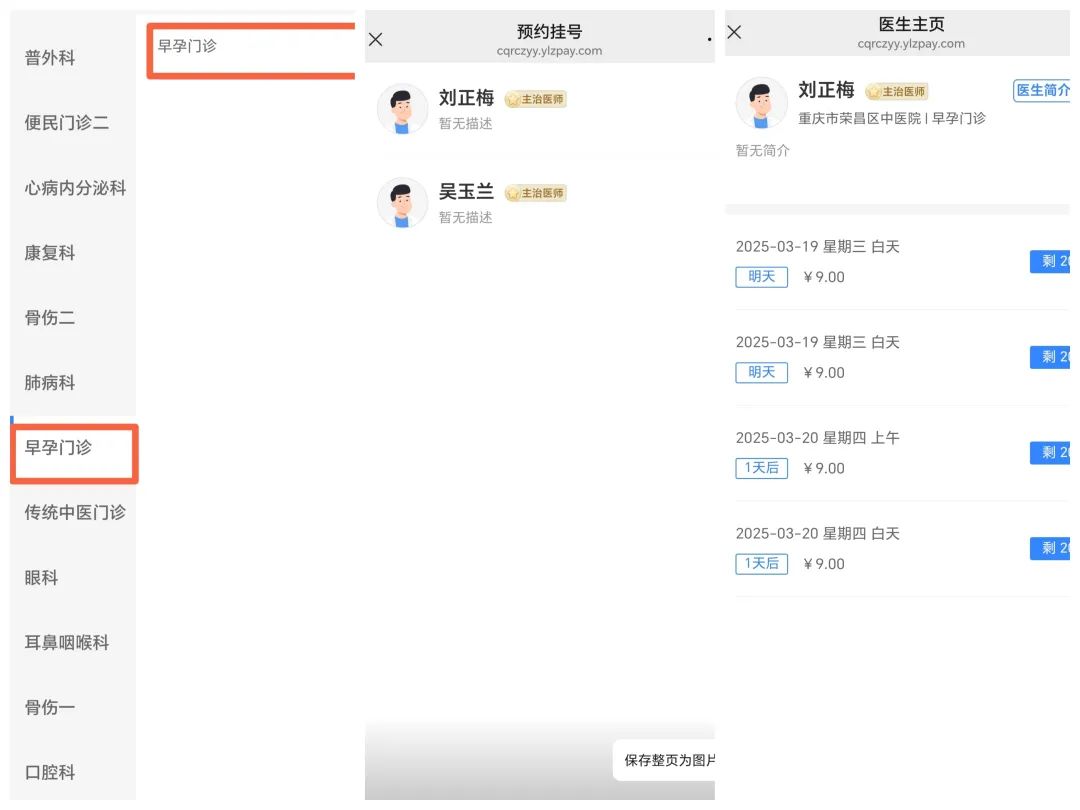Image resolution: width=1080 pixels, height=810 pixels.
Task: Click the 主治医师 badge next to 吴玉兰
Action: click(x=536, y=193)
